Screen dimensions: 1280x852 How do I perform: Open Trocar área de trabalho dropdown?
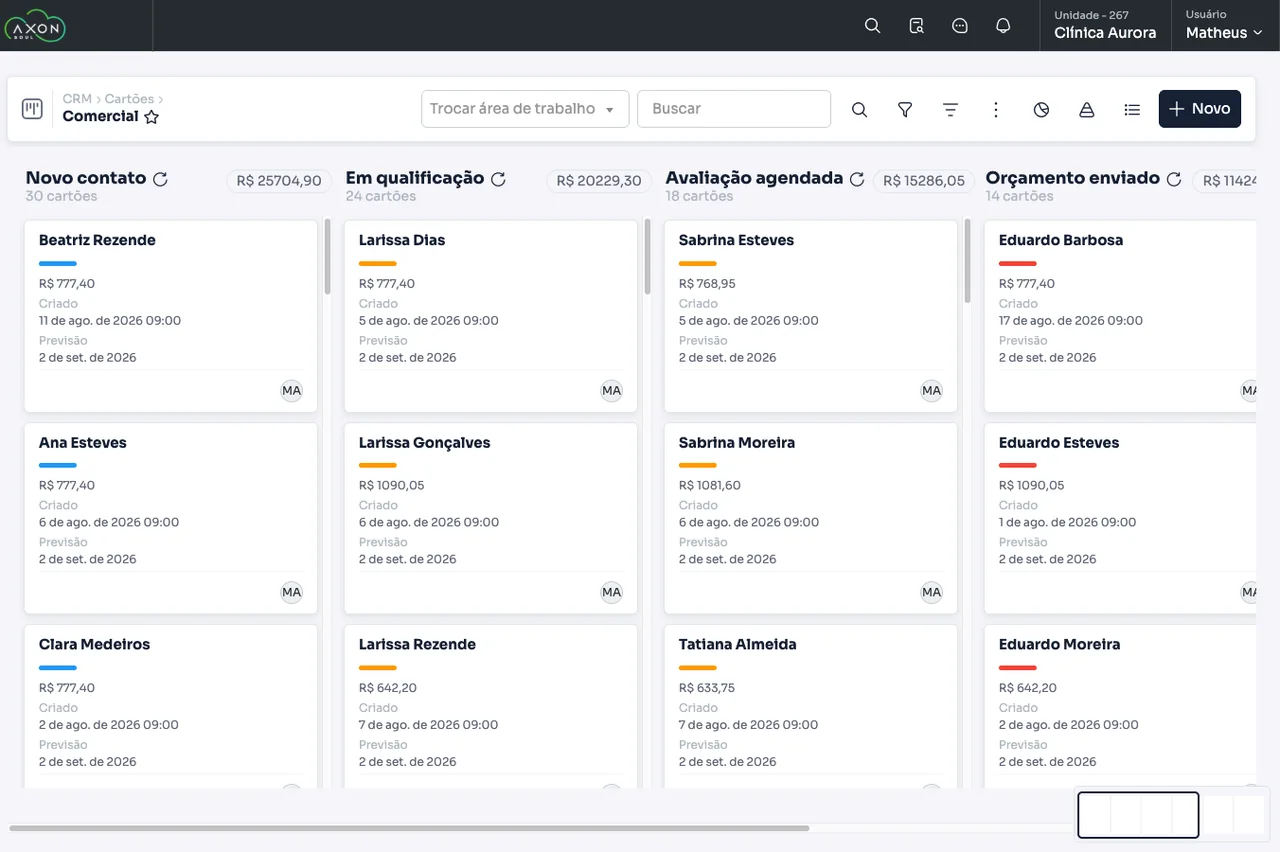[x=525, y=109]
